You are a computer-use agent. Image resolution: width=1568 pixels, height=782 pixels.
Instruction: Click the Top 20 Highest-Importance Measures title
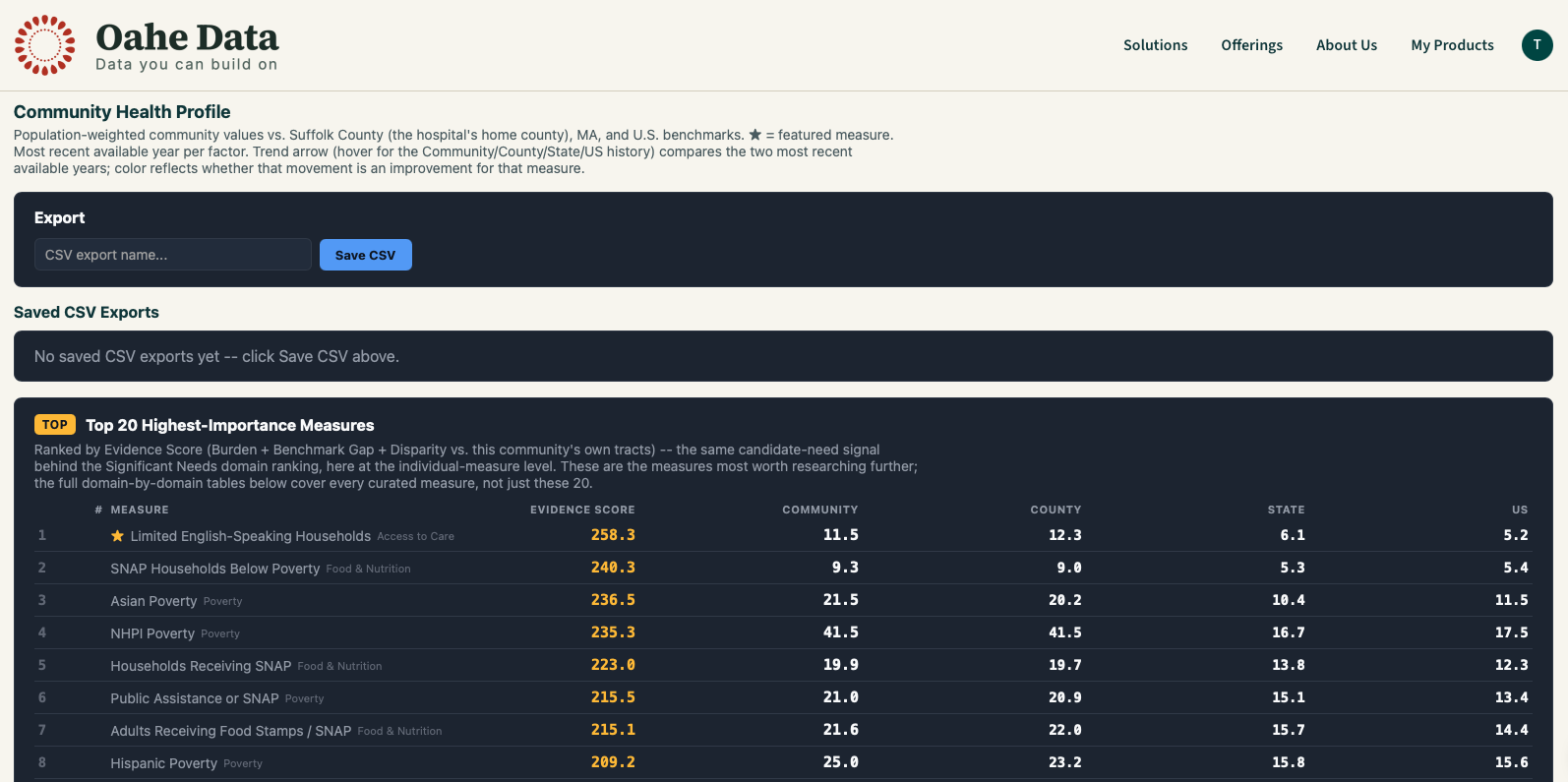click(230, 425)
